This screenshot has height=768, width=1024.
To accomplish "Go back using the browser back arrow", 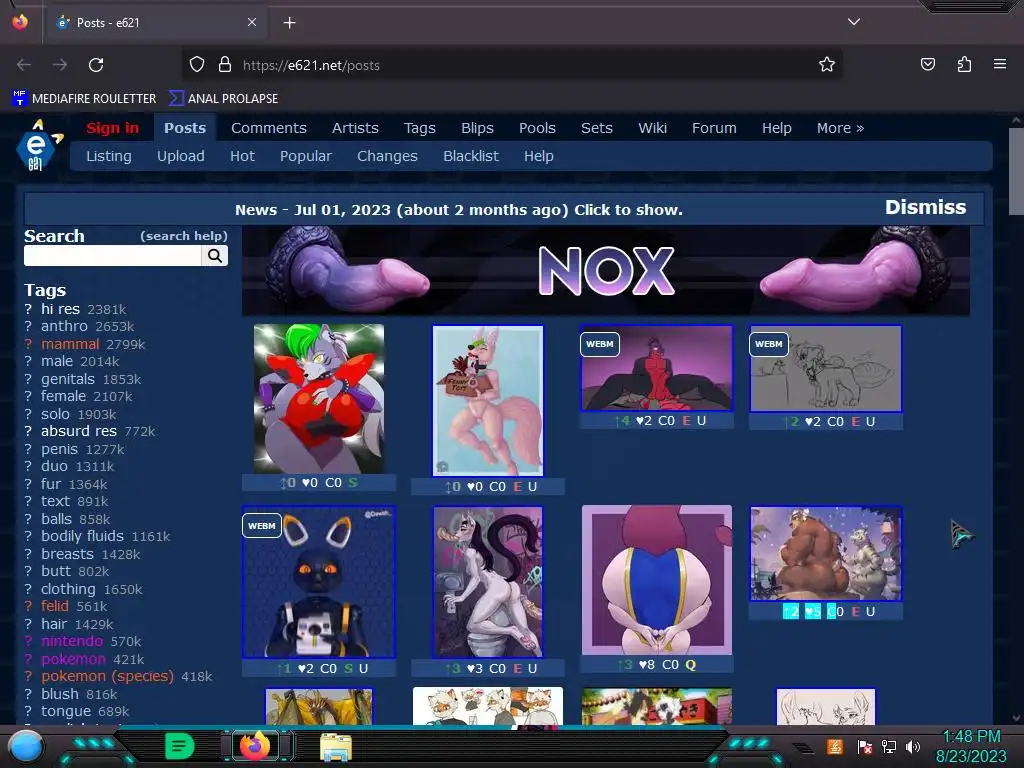I will [24, 65].
